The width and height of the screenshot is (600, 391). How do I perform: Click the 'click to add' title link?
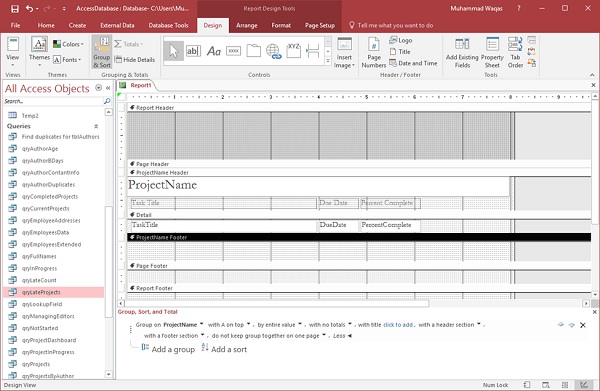(x=398, y=324)
